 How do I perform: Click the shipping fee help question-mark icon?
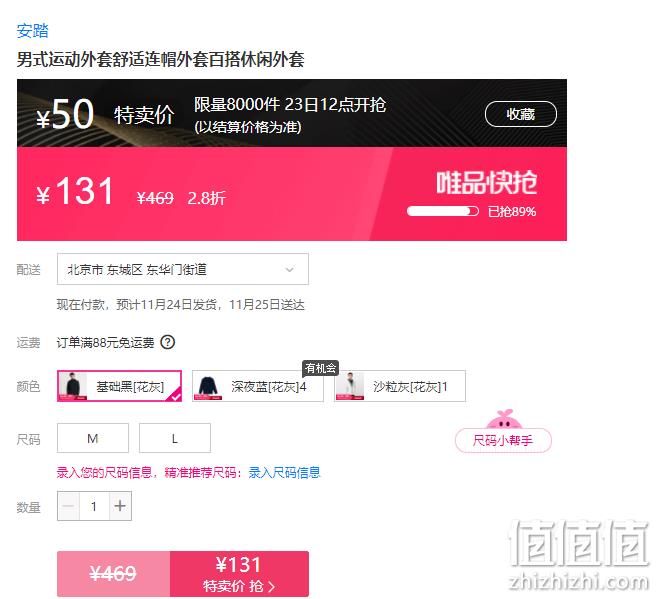167,343
